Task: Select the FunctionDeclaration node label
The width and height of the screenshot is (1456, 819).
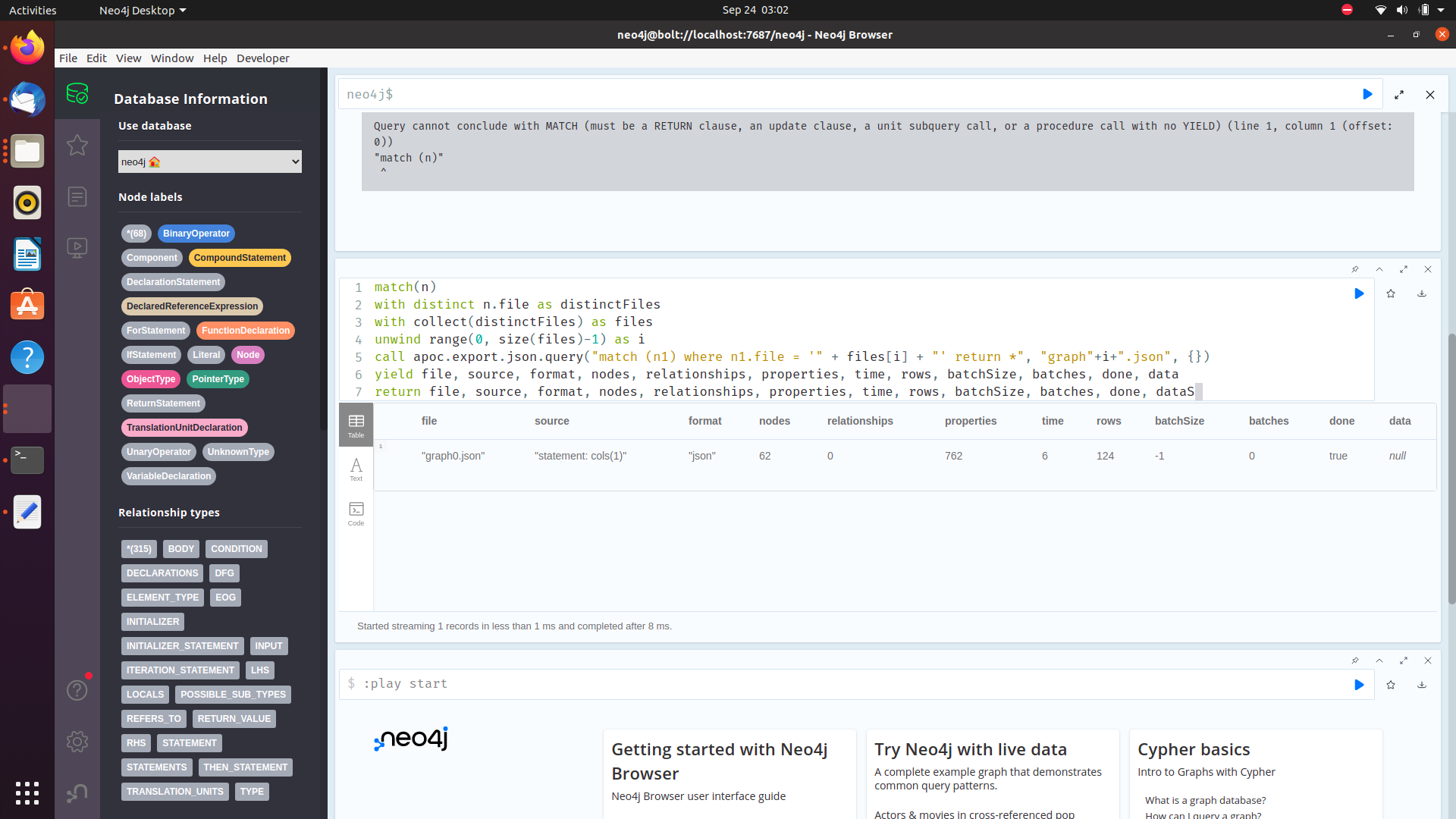Action: [x=246, y=331]
